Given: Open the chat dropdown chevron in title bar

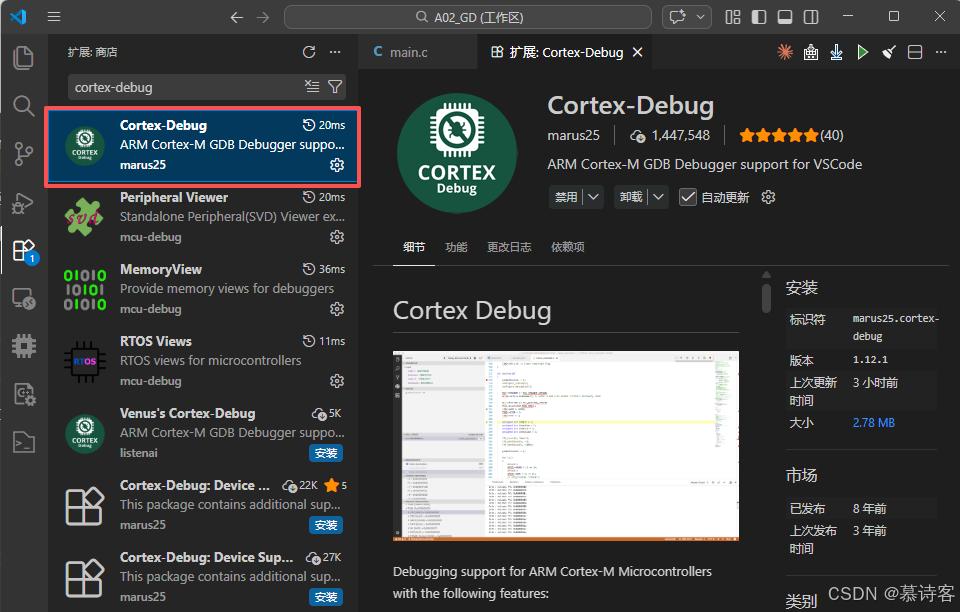Looking at the screenshot, I should tap(700, 17).
